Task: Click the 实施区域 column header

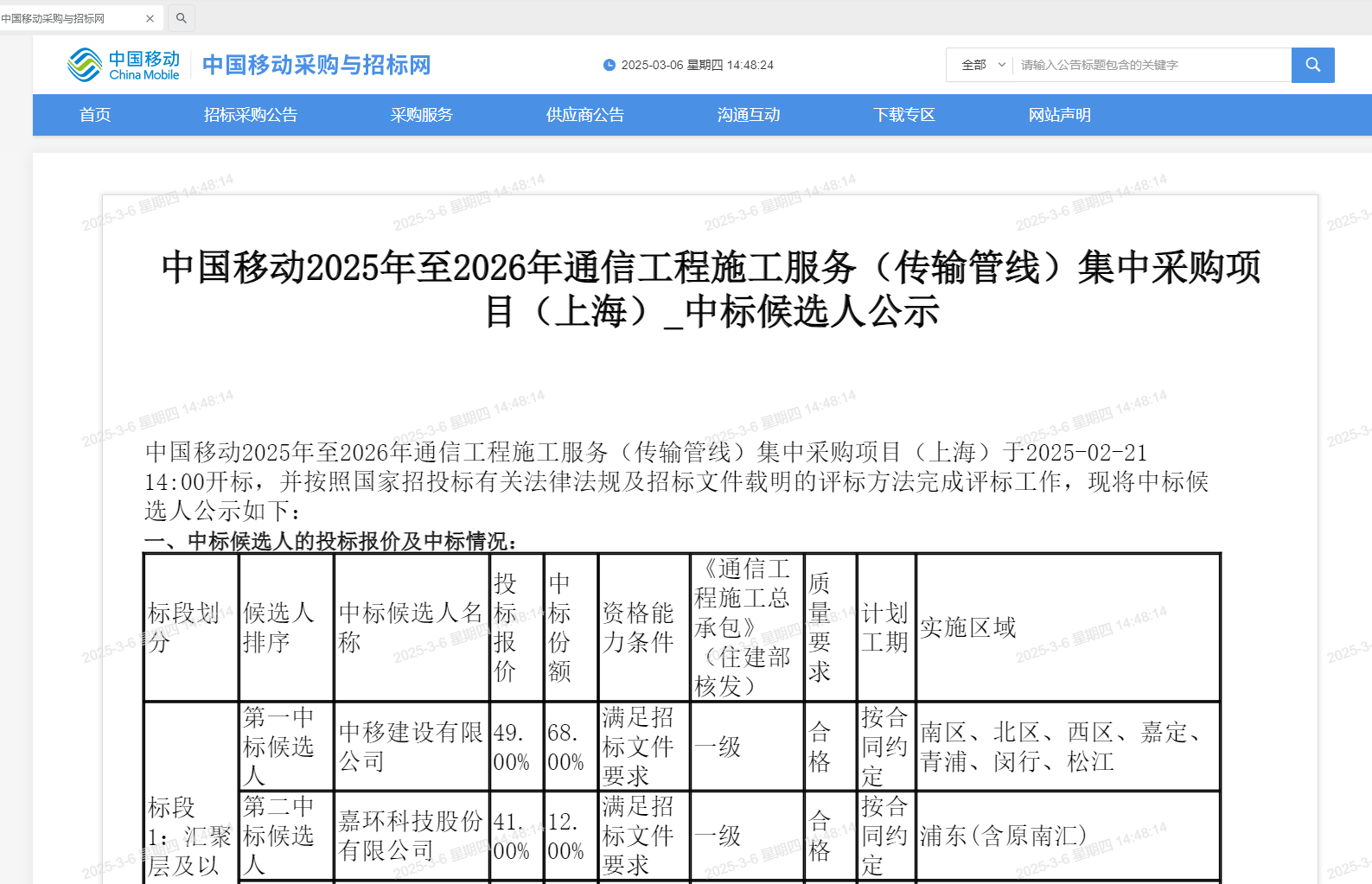Action: [x=968, y=627]
